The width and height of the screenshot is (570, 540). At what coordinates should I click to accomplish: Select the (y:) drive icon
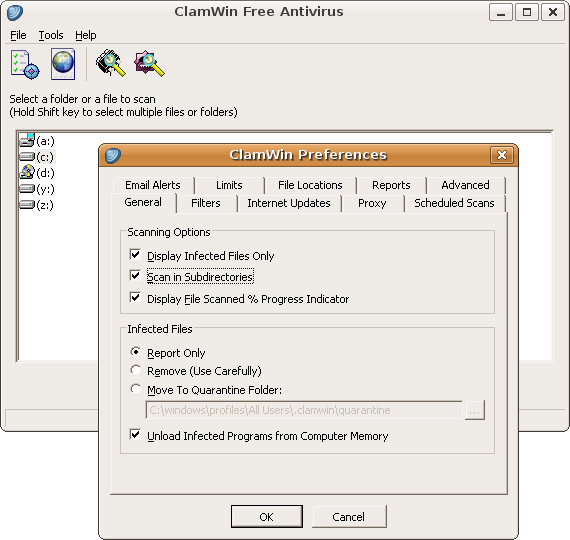(x=27, y=188)
